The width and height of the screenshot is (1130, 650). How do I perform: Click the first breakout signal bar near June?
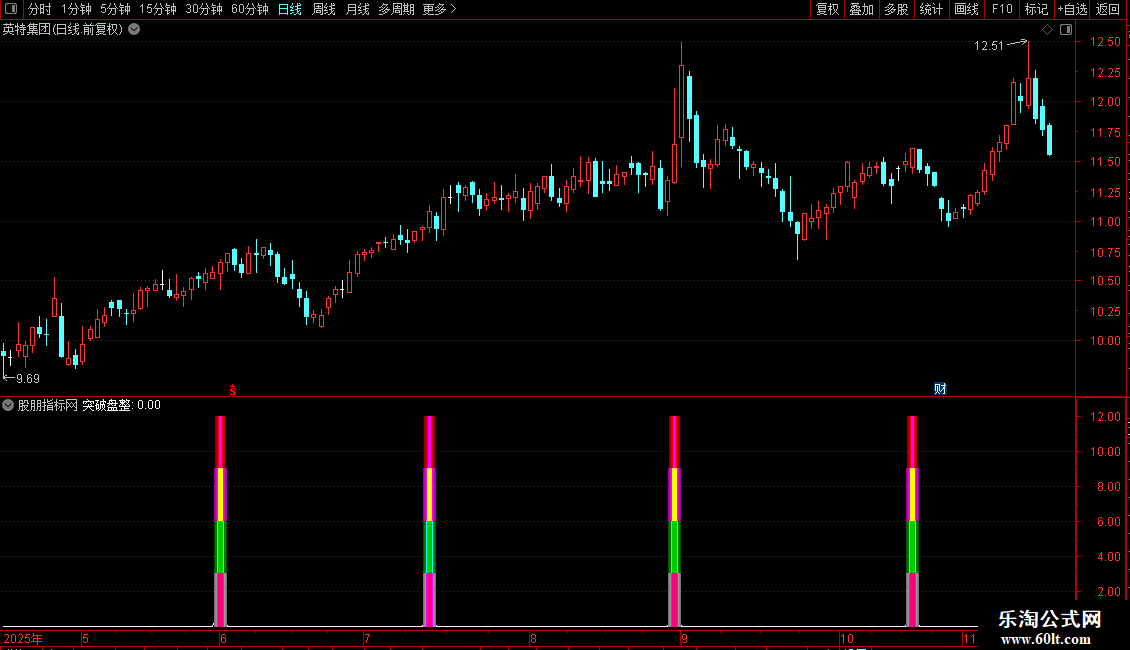[221, 521]
